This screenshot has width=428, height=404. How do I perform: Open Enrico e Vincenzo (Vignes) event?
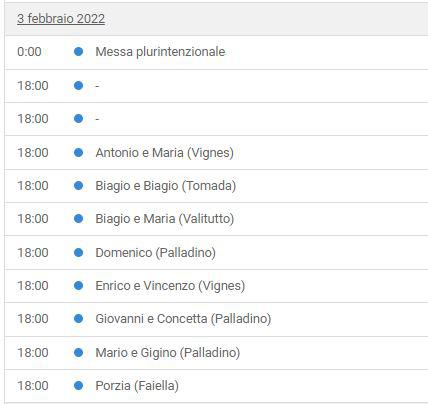pyautogui.click(x=170, y=286)
